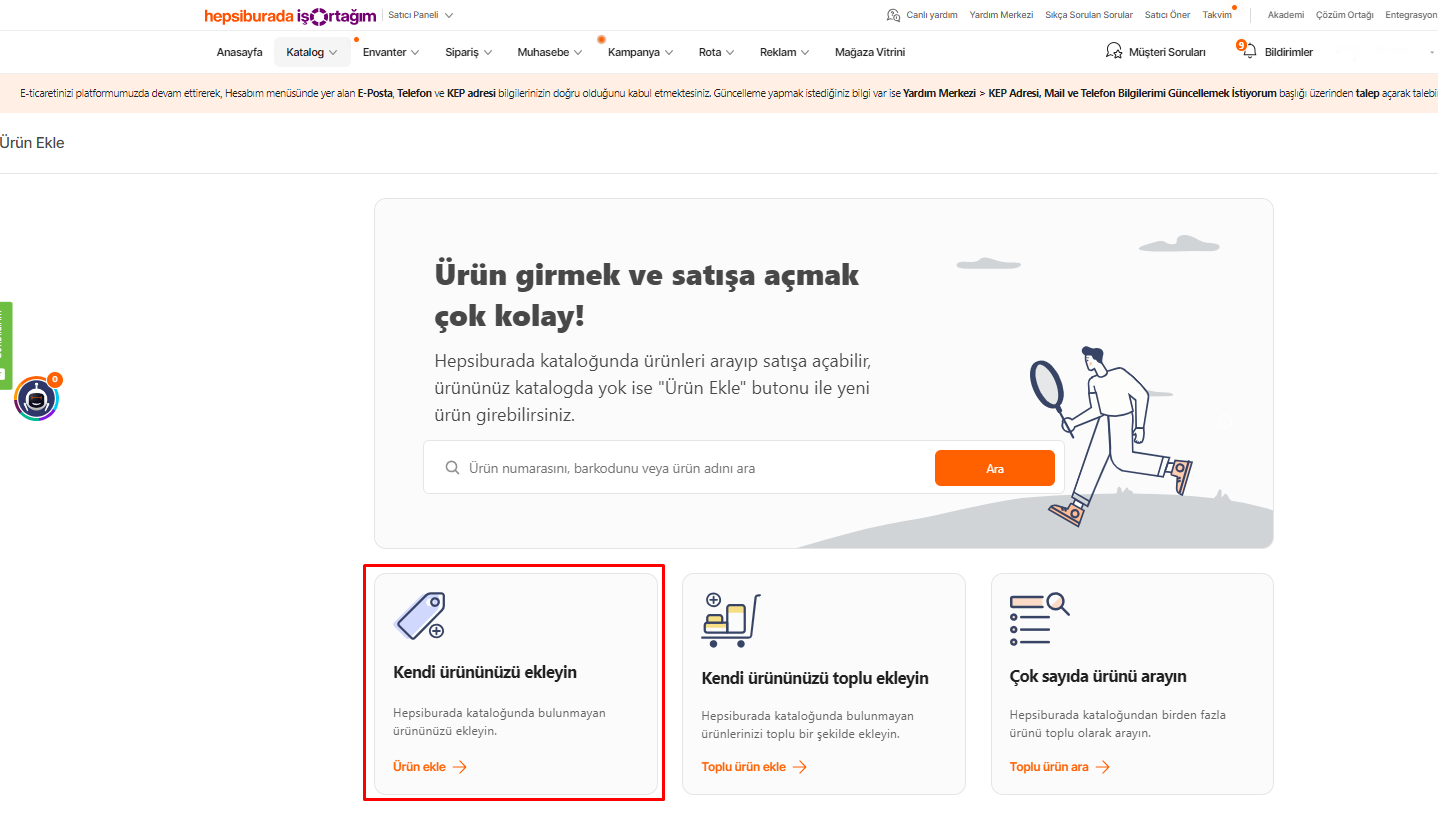1438x820 pixels.
Task: Expand the Katalog menu
Action: point(312,52)
